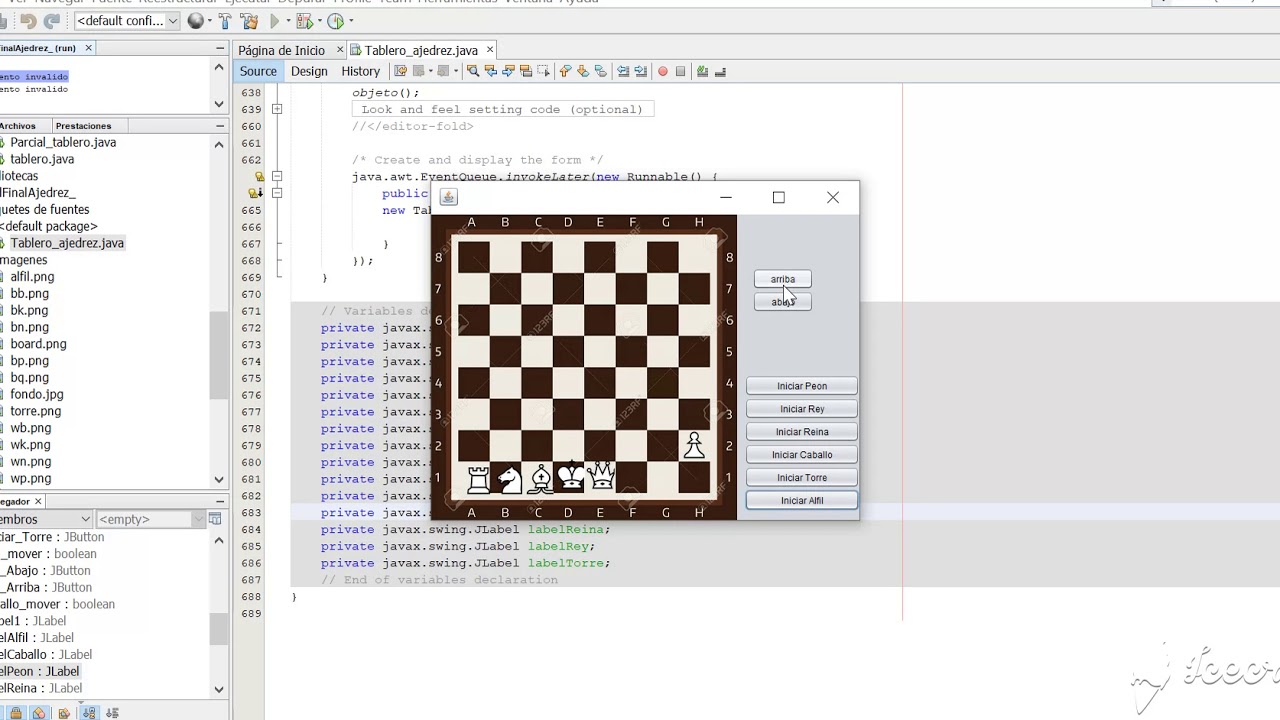Toggle the sort-by-source navigator button
Image resolution: width=1280 pixels, height=720 pixels.
(112, 713)
